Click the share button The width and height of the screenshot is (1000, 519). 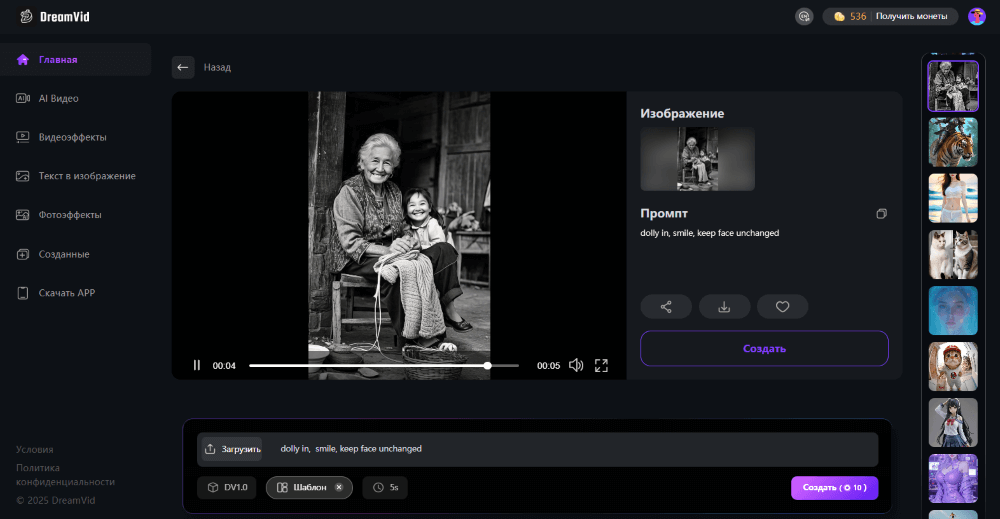click(x=666, y=307)
